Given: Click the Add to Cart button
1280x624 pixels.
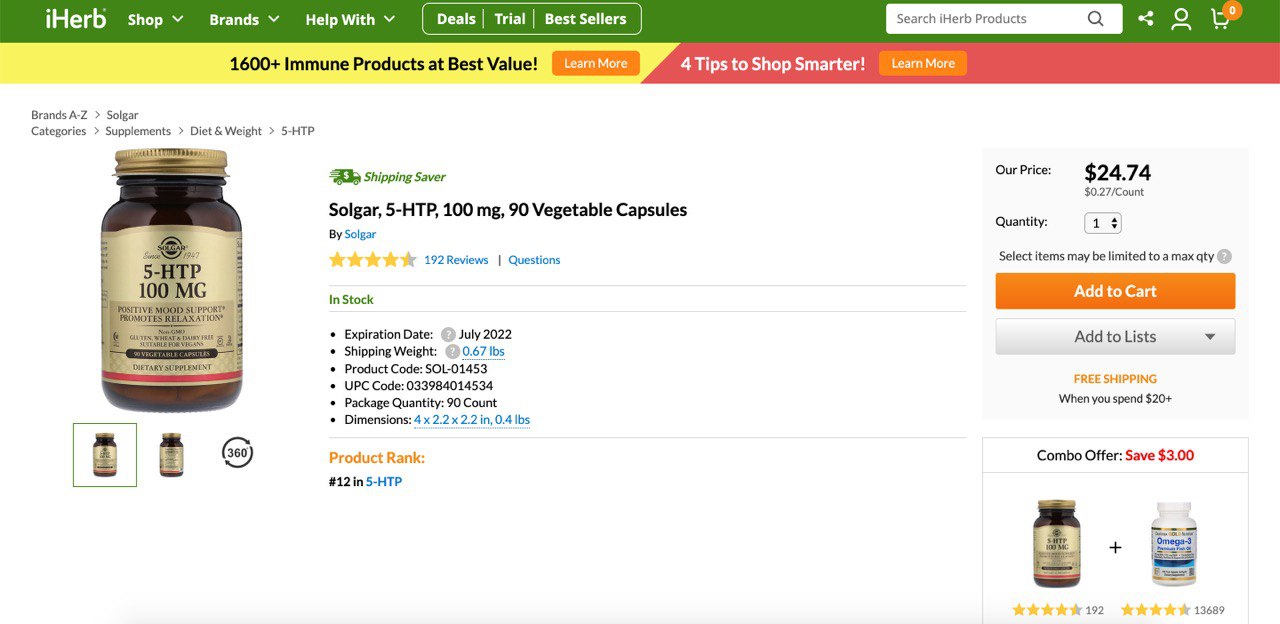Looking at the screenshot, I should tap(1115, 291).
